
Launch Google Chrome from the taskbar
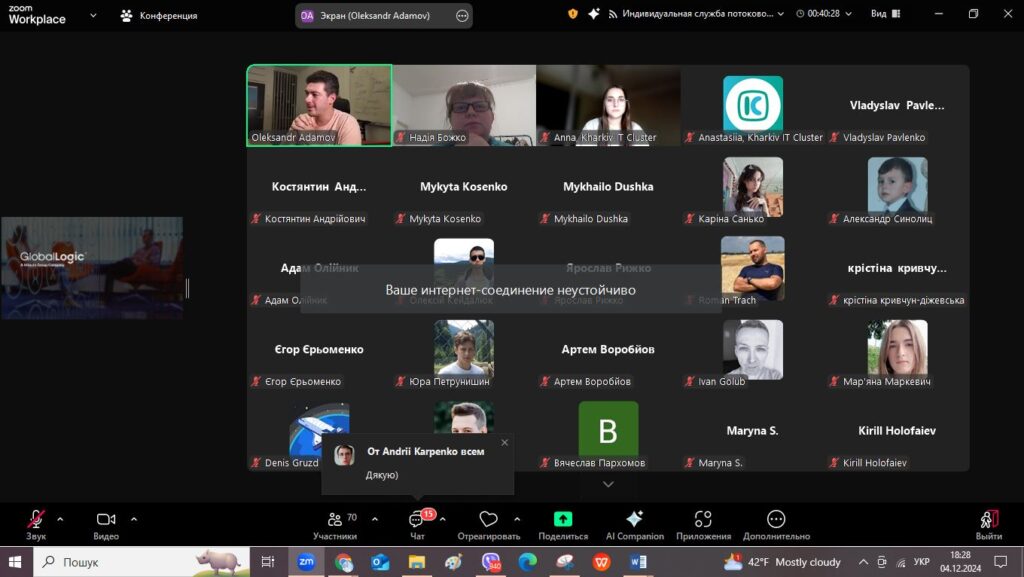click(344, 561)
